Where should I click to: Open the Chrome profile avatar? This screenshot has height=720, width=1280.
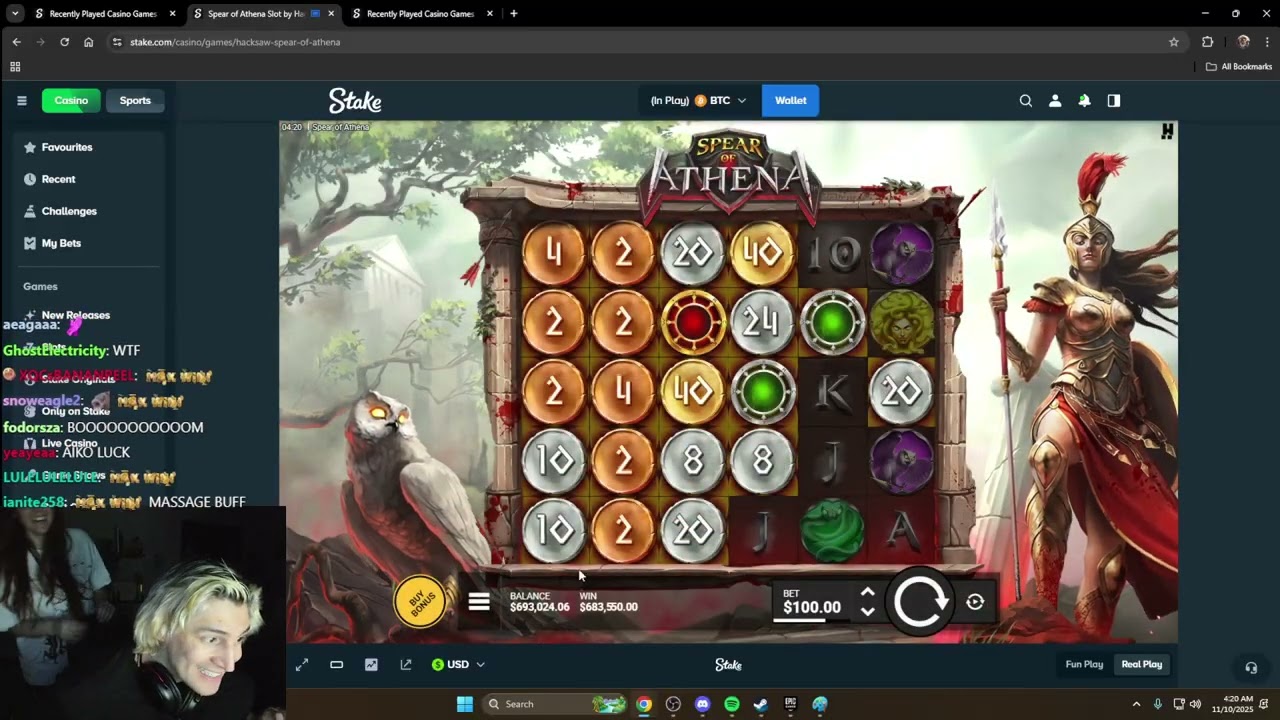1243,42
